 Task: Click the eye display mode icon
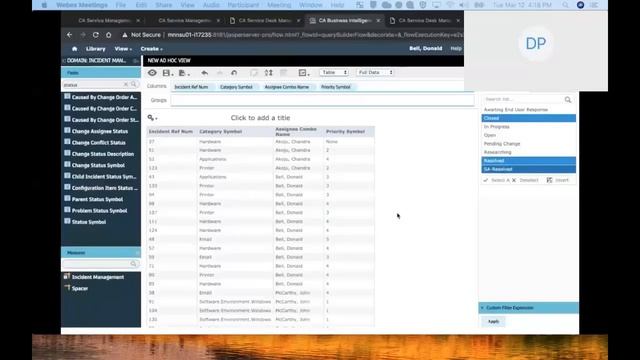pyautogui.click(x=152, y=73)
